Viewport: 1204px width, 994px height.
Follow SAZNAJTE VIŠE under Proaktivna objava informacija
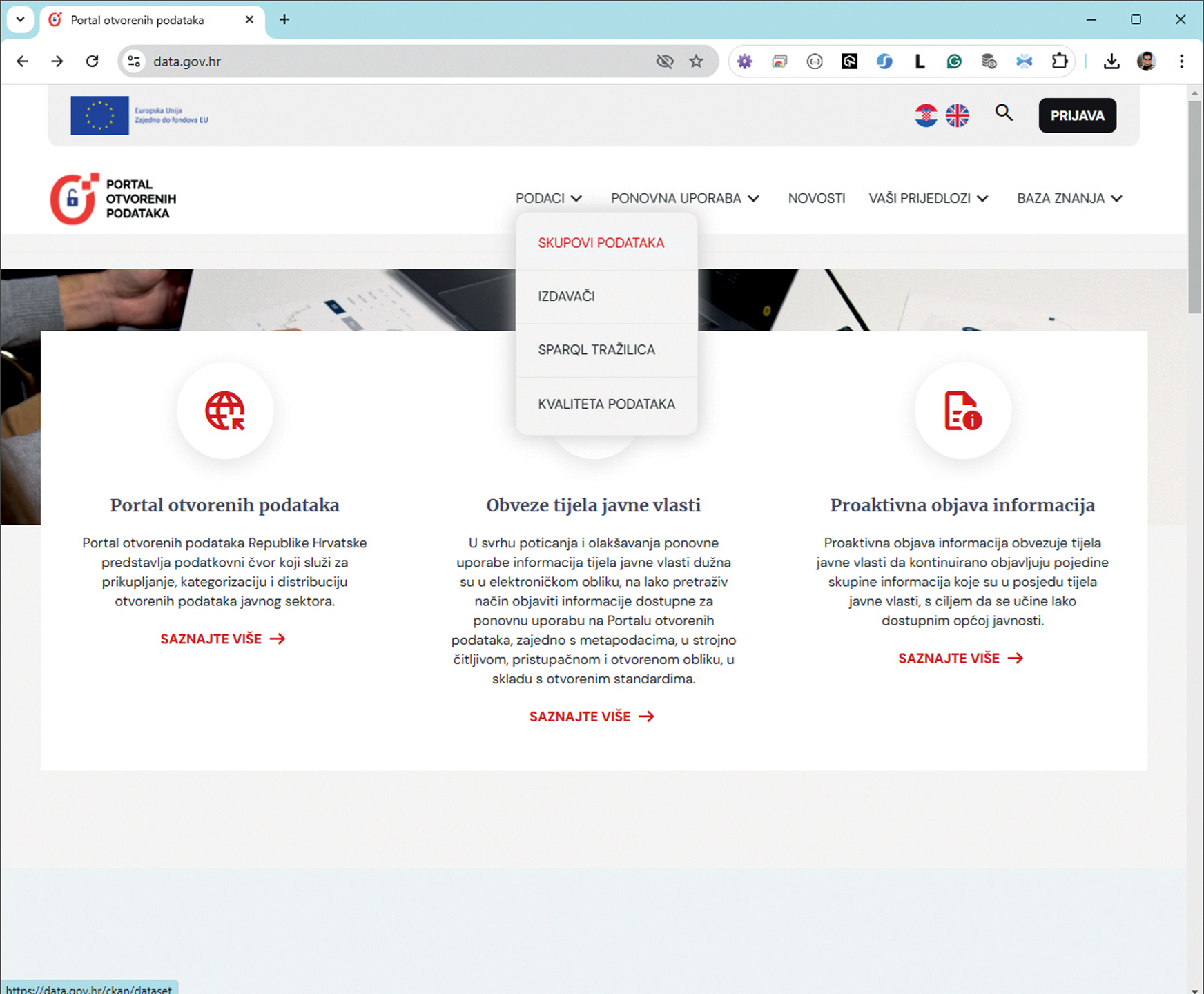[960, 659]
